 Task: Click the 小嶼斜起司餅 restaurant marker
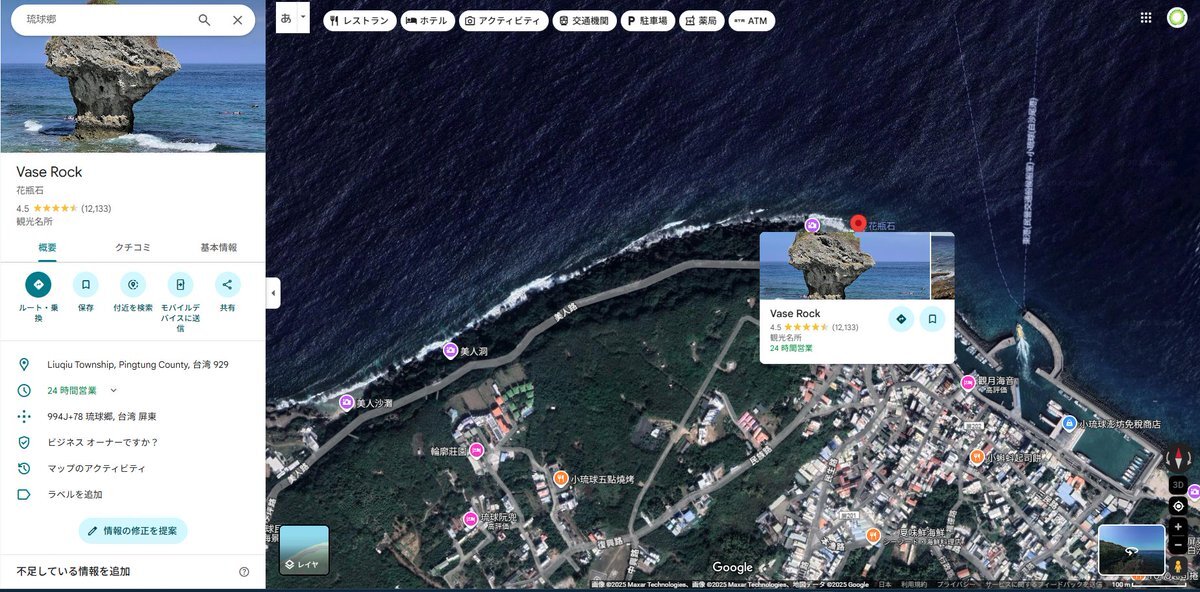click(x=976, y=457)
